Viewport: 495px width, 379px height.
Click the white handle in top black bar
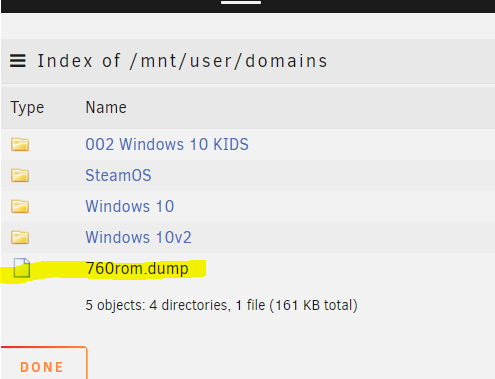pos(241,2)
